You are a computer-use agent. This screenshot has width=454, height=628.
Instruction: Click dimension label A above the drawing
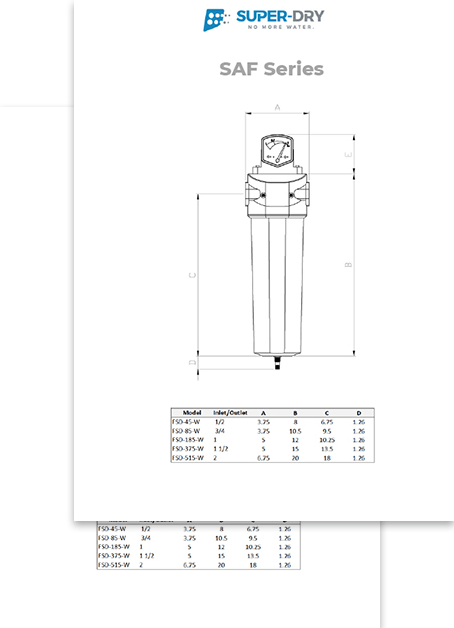coord(277,107)
